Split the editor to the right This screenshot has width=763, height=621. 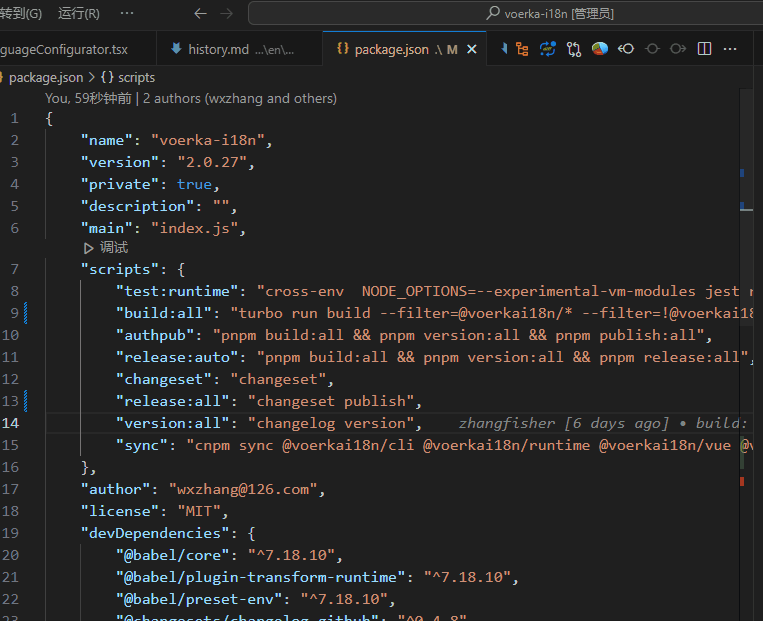704,49
